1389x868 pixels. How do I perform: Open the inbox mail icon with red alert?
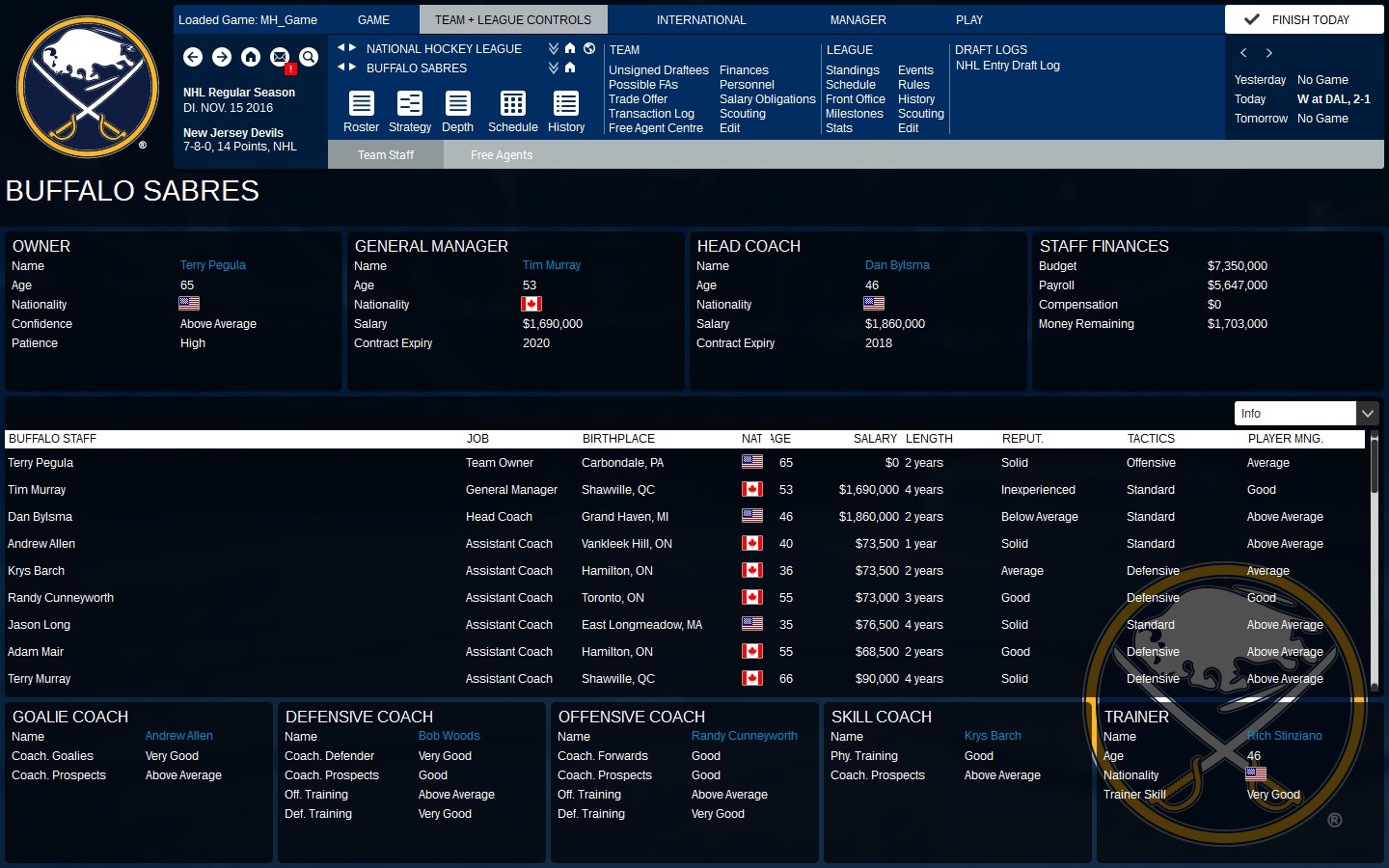click(279, 58)
